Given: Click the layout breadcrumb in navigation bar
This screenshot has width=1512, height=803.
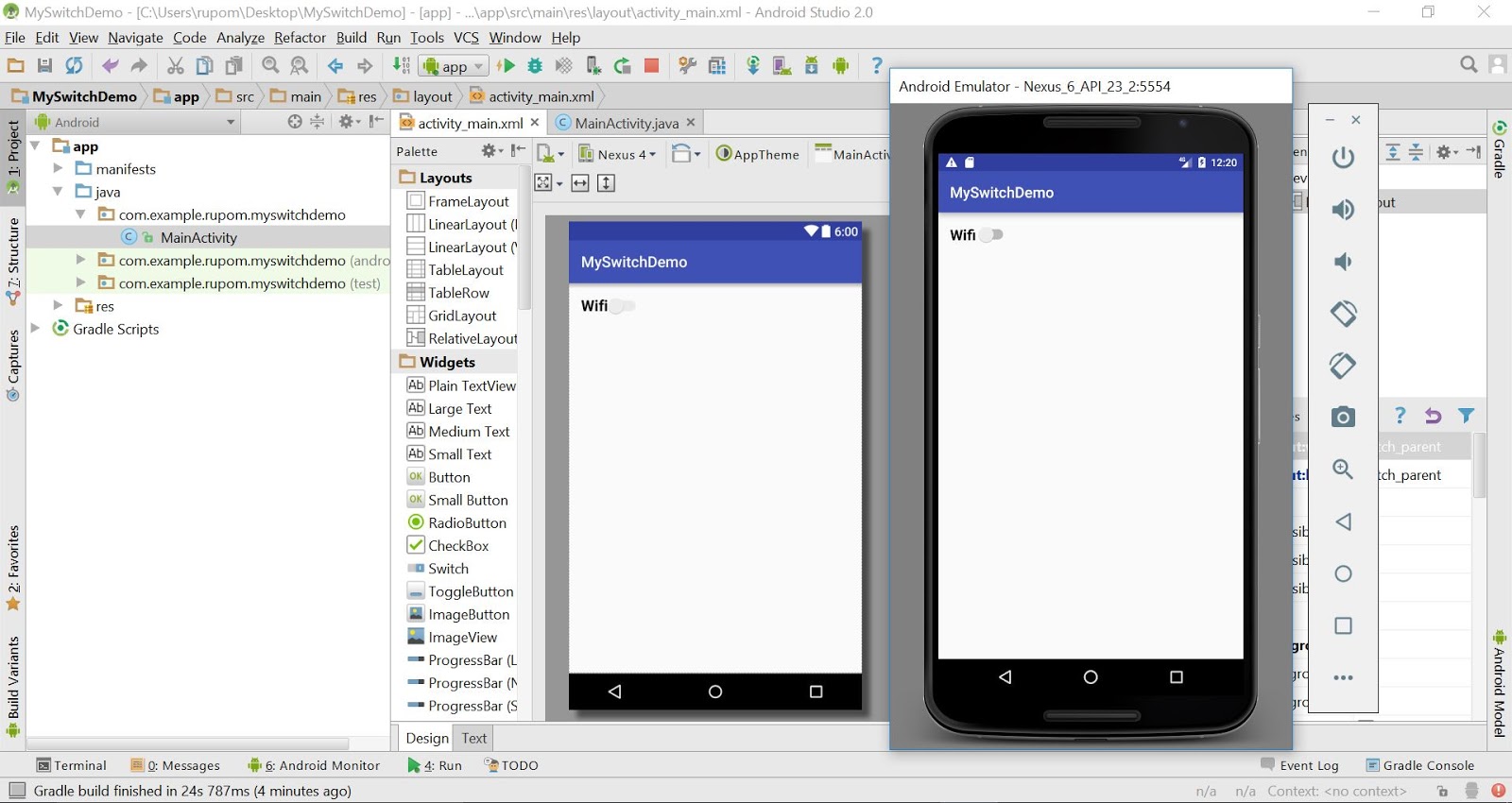Looking at the screenshot, I should [x=423, y=96].
